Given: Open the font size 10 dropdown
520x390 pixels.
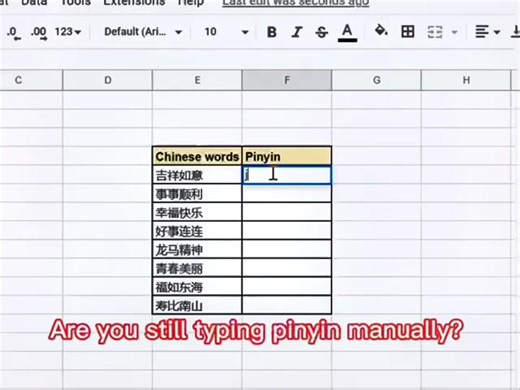Looking at the screenshot, I should [226, 32].
